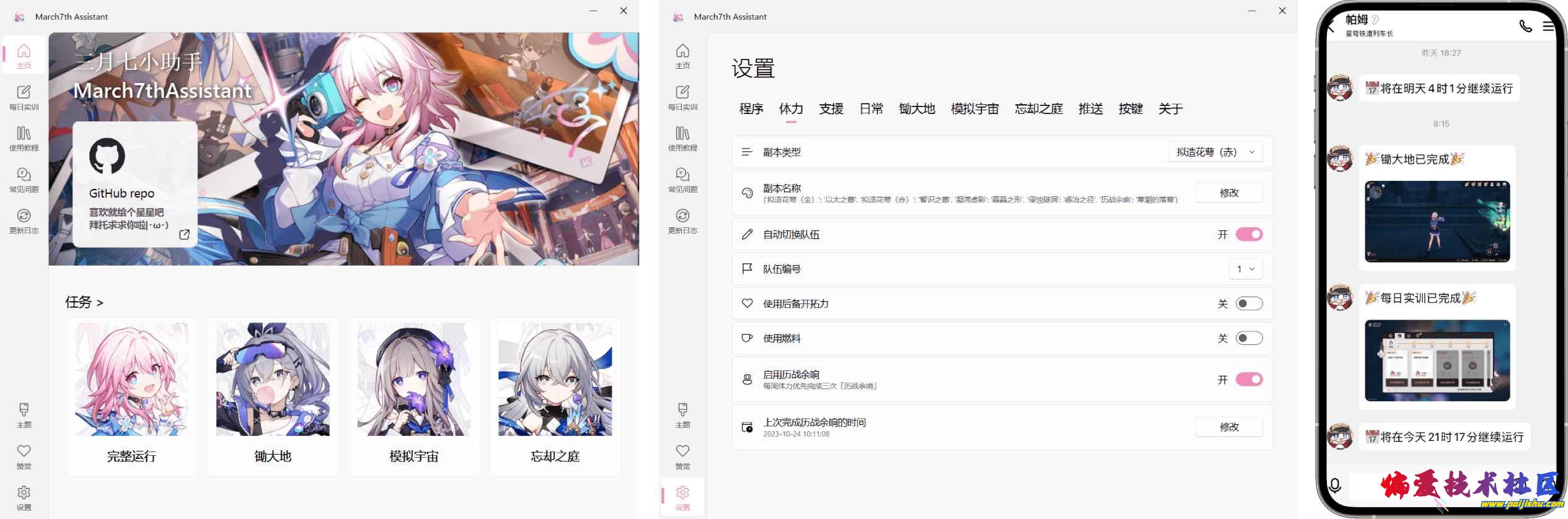Open the 模拟宇宙 settings tab

[x=975, y=109]
